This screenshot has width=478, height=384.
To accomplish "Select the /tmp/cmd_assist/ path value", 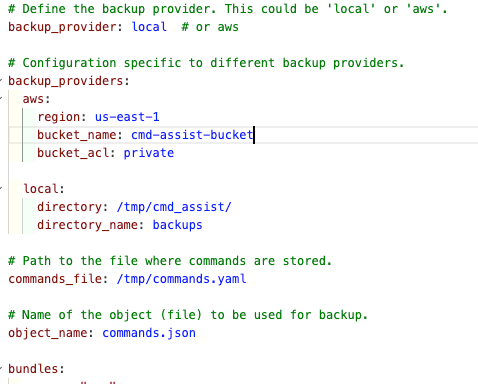I will tap(174, 207).
